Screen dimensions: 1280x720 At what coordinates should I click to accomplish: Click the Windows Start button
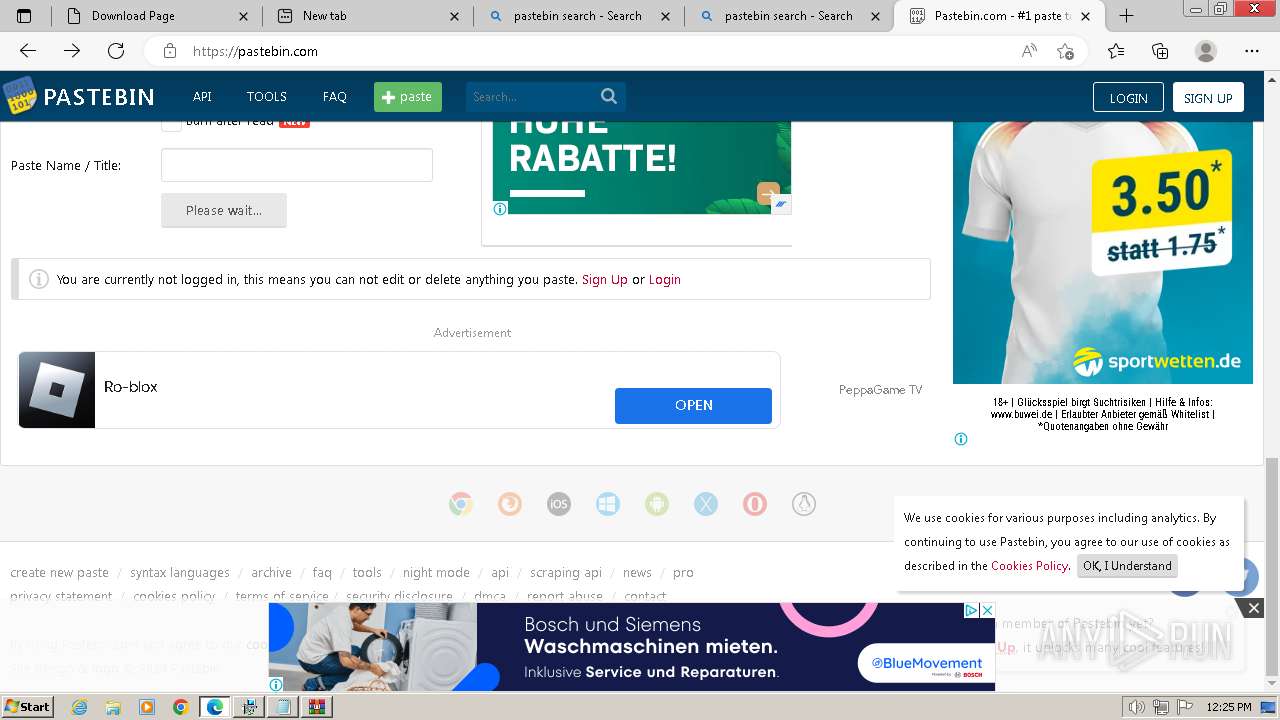click(x=27, y=707)
